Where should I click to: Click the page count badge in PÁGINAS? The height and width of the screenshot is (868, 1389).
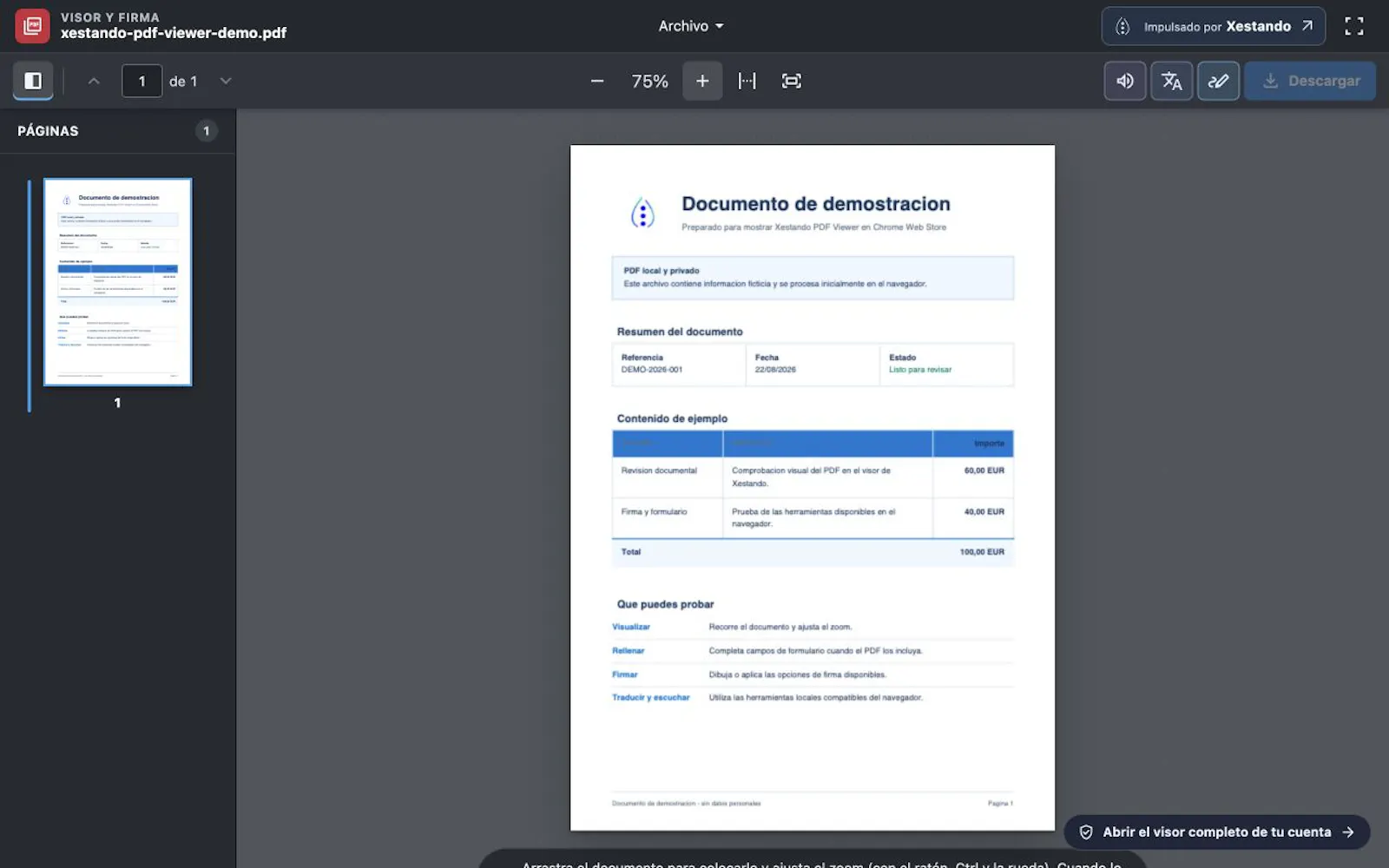[x=206, y=131]
